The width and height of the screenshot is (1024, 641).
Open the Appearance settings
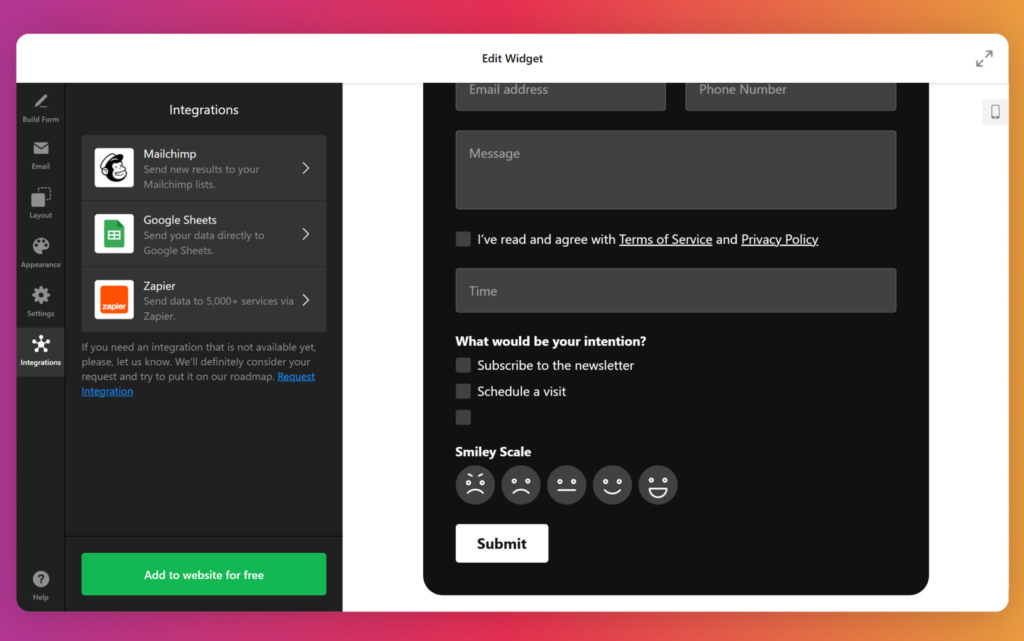[x=40, y=252]
